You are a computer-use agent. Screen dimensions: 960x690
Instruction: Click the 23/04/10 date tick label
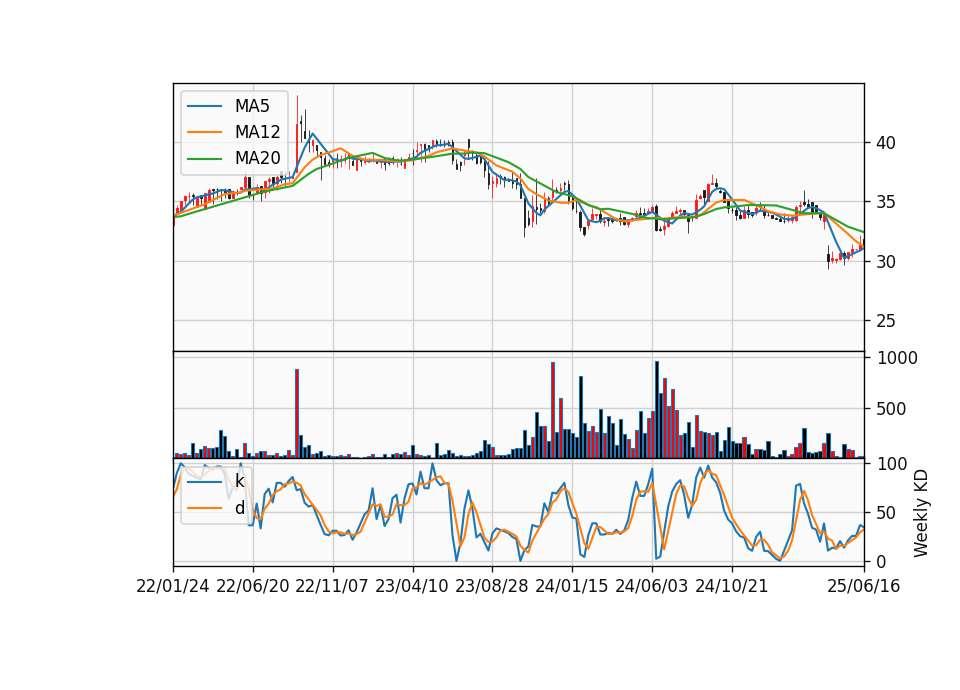coord(411,586)
